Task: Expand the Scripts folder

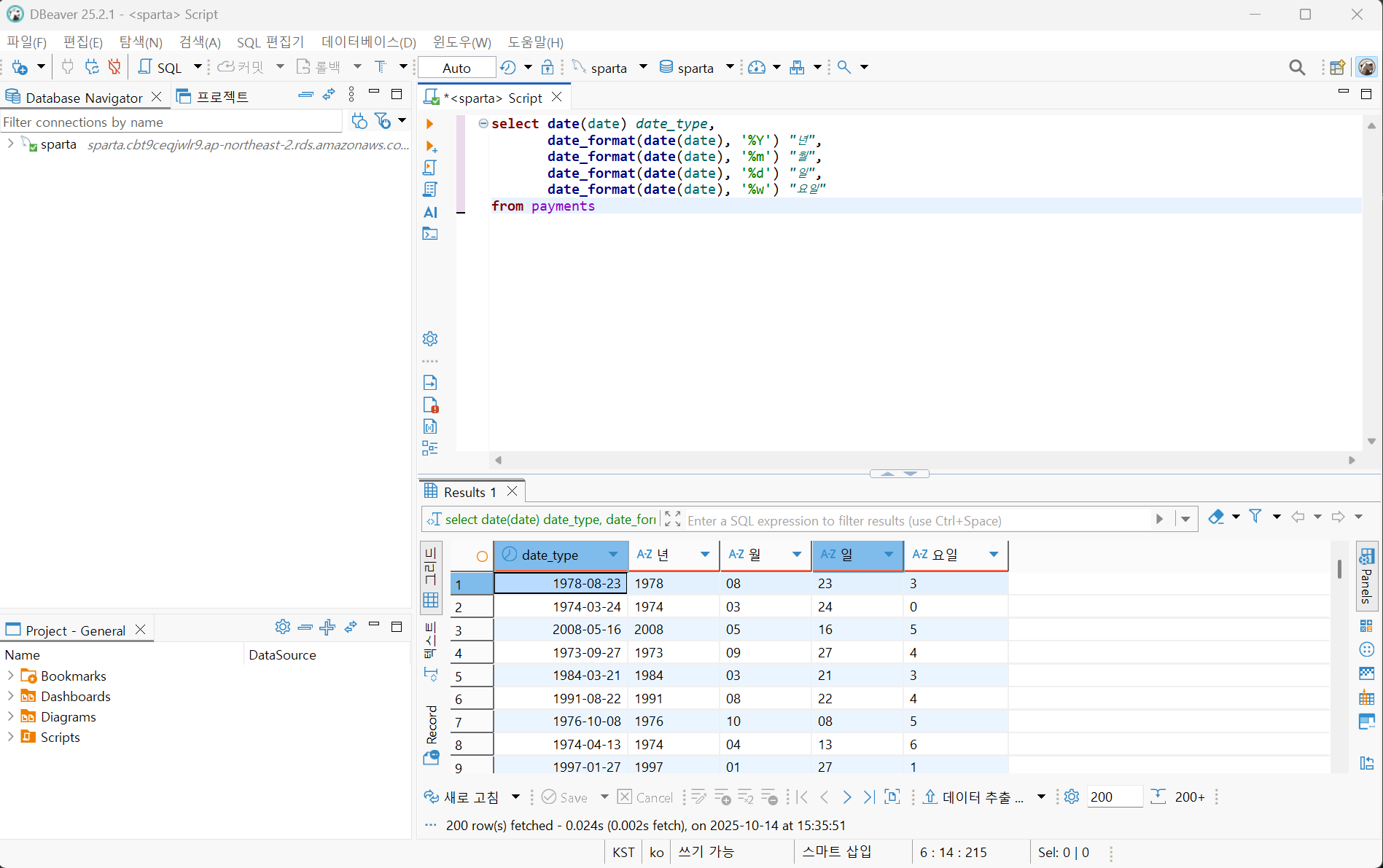Action: click(10, 737)
